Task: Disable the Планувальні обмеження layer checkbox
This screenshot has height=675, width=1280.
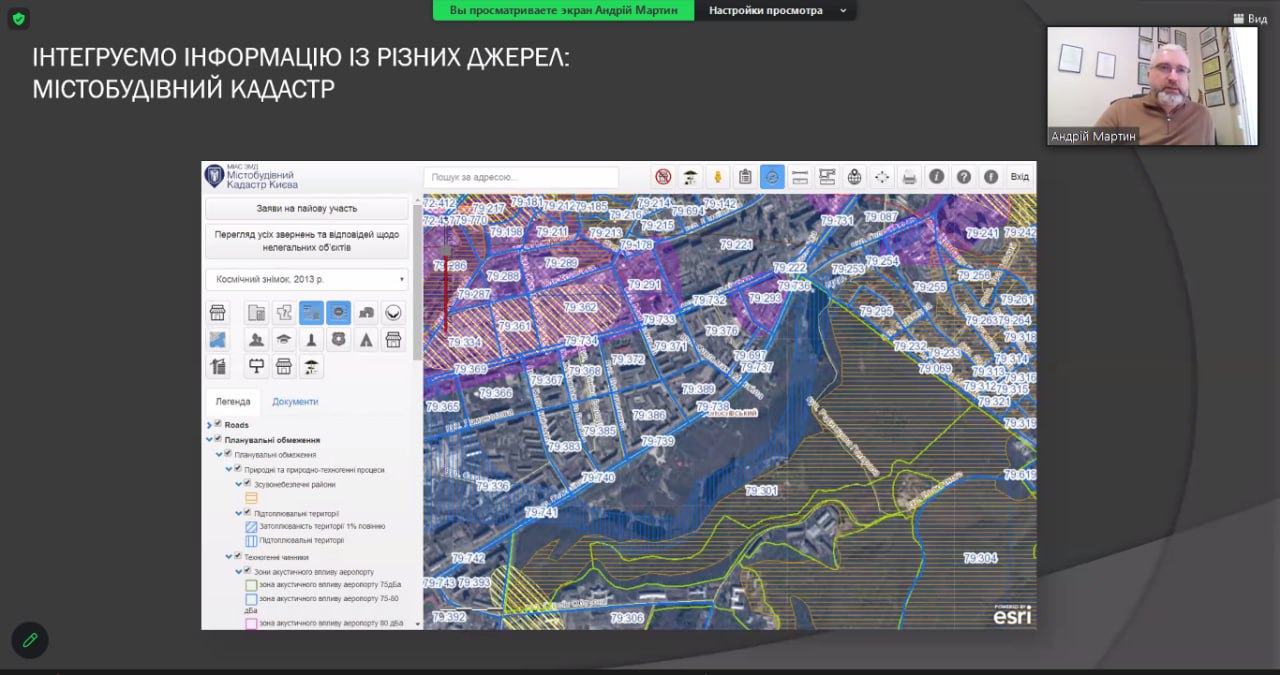Action: [x=217, y=440]
